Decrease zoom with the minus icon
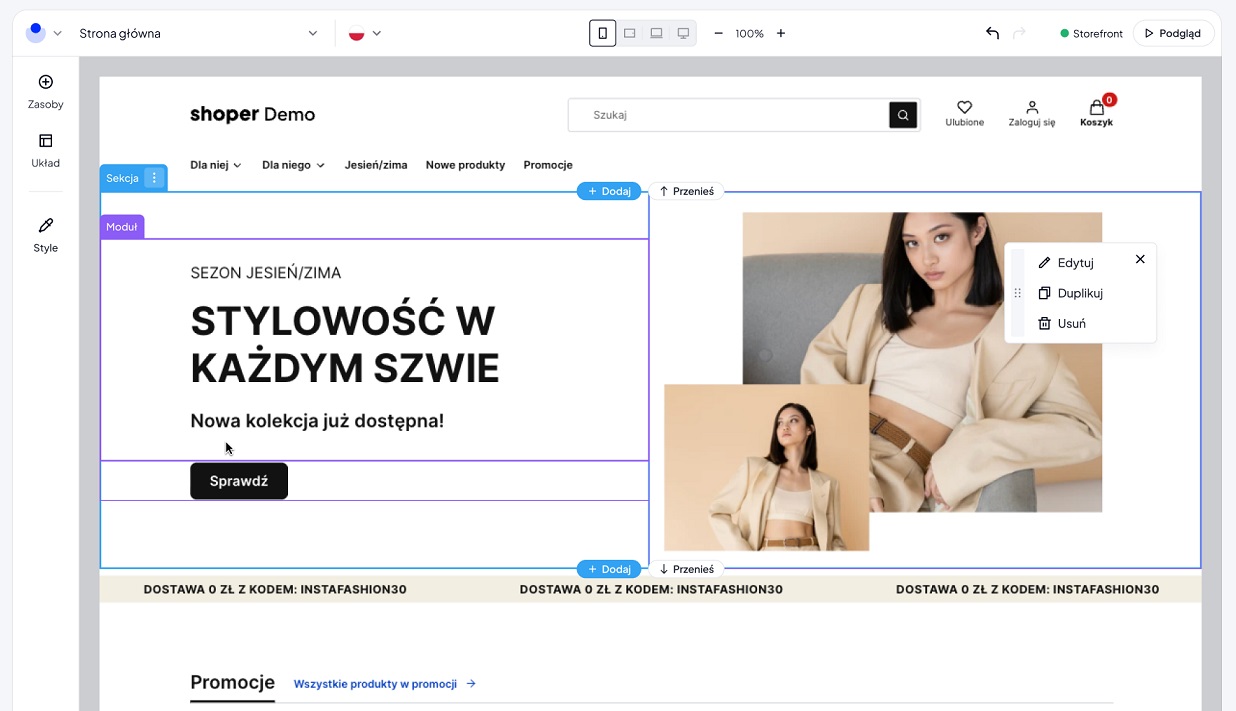Screen dimensions: 1236x711 [718, 33]
